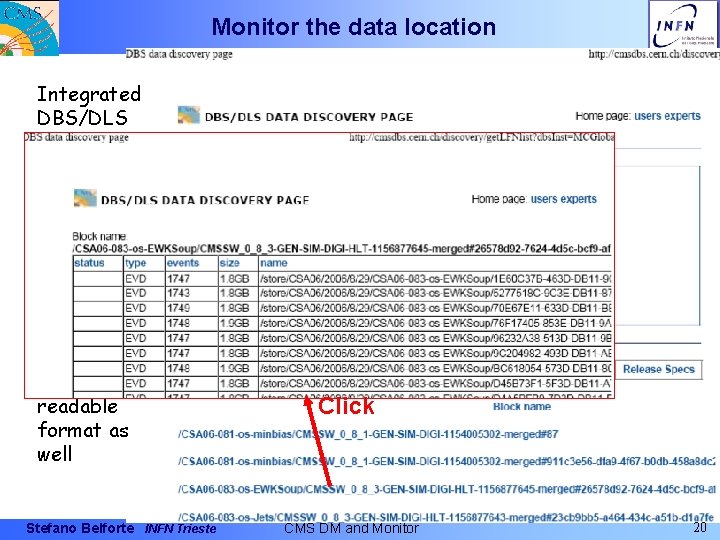Open the users link on the back page
The height and width of the screenshot is (540, 720).
click(x=648, y=116)
